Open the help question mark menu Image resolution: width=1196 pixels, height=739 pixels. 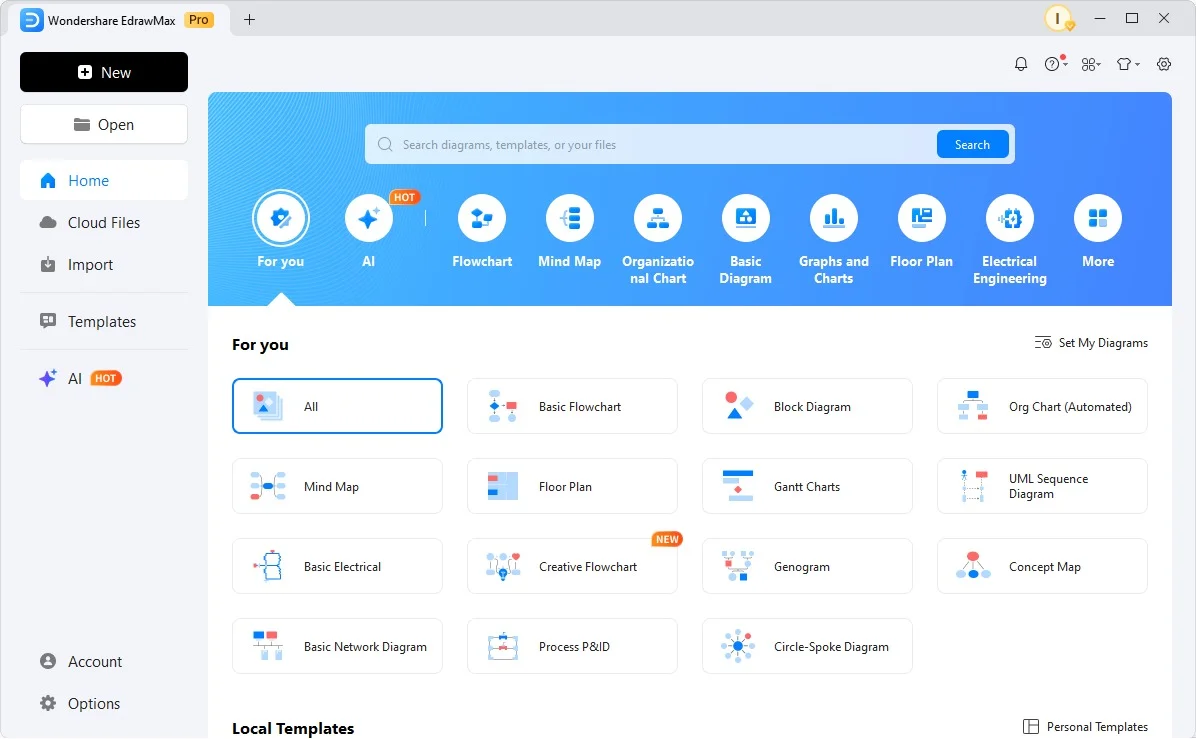point(1055,64)
